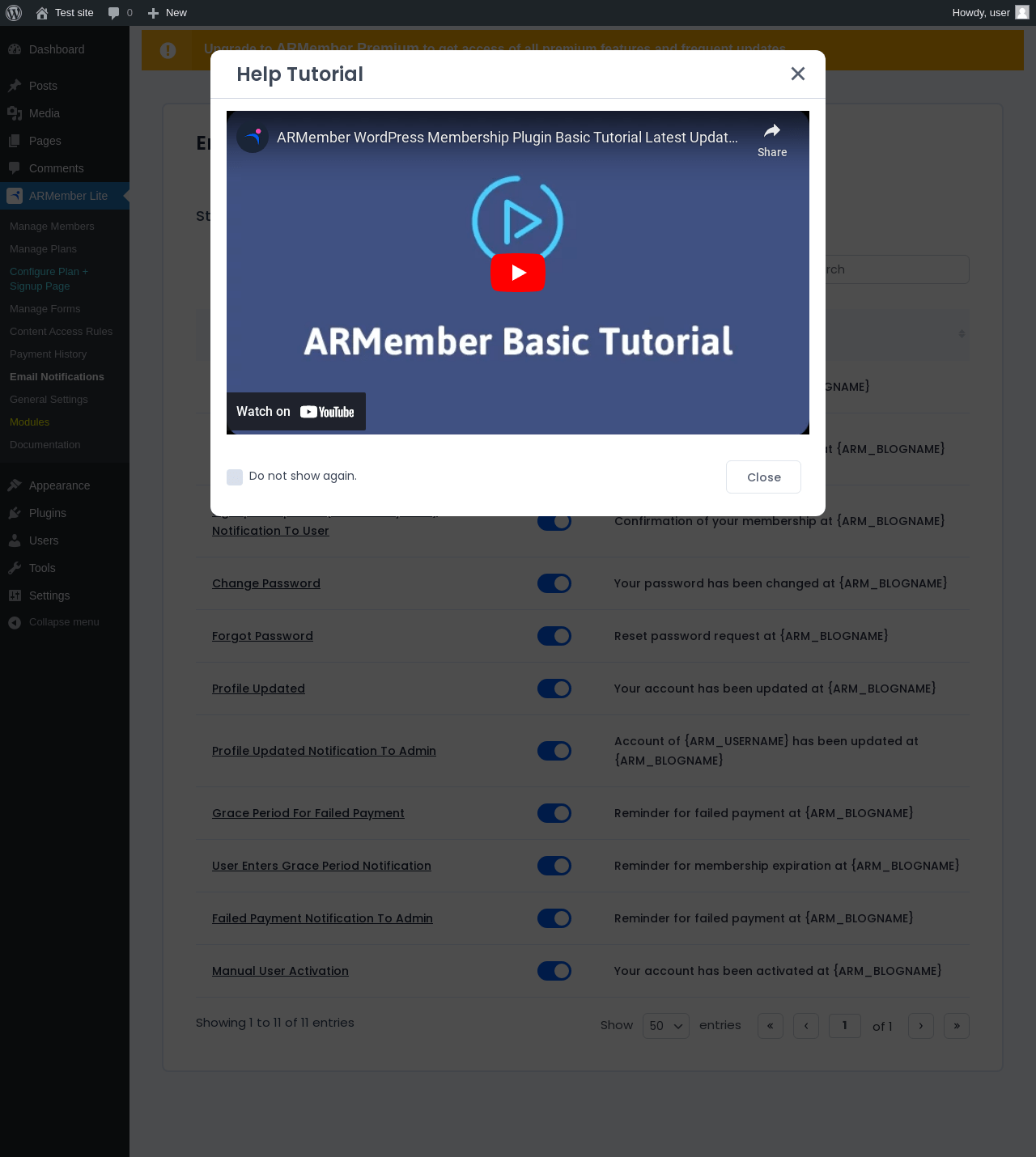Click the Collapse menu arrow icon
Image resolution: width=1036 pixels, height=1157 pixels.
[15, 622]
